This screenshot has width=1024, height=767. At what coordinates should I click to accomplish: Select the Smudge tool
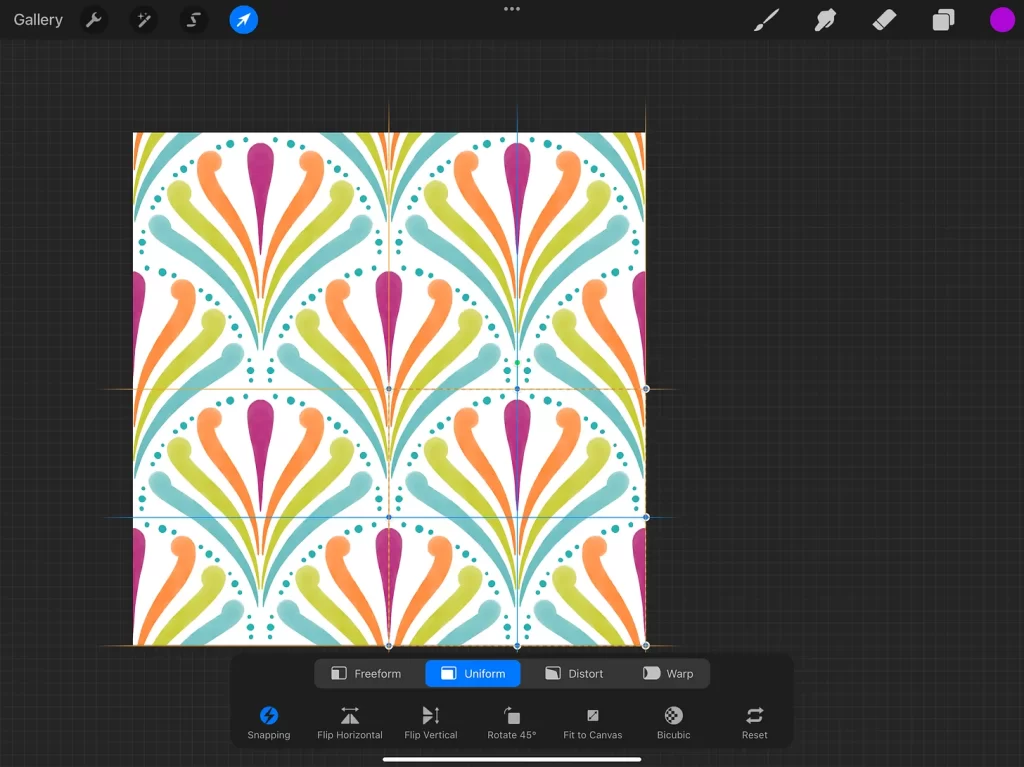[x=825, y=20]
